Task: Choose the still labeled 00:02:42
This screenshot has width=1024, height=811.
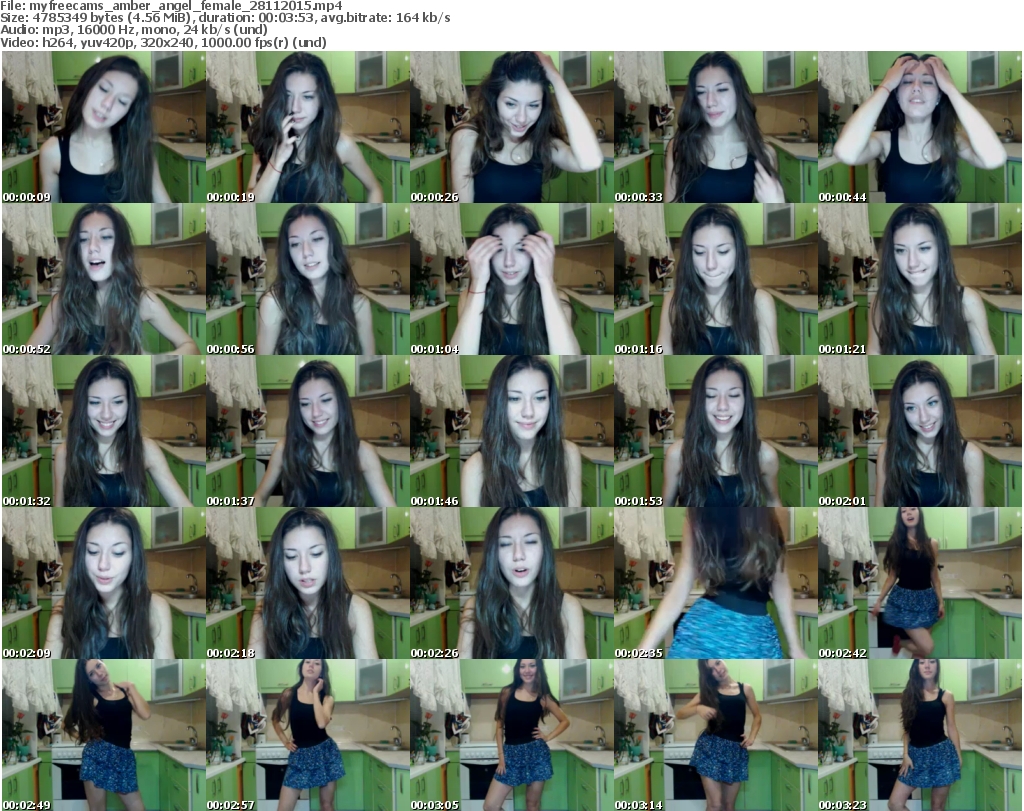Action: coord(920,583)
